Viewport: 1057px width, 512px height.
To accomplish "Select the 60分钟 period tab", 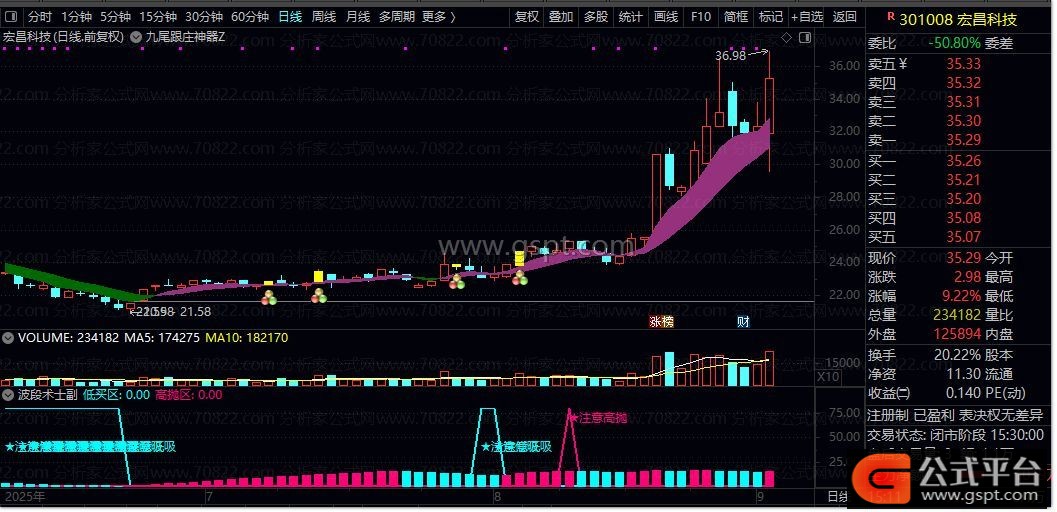I will click(x=250, y=17).
